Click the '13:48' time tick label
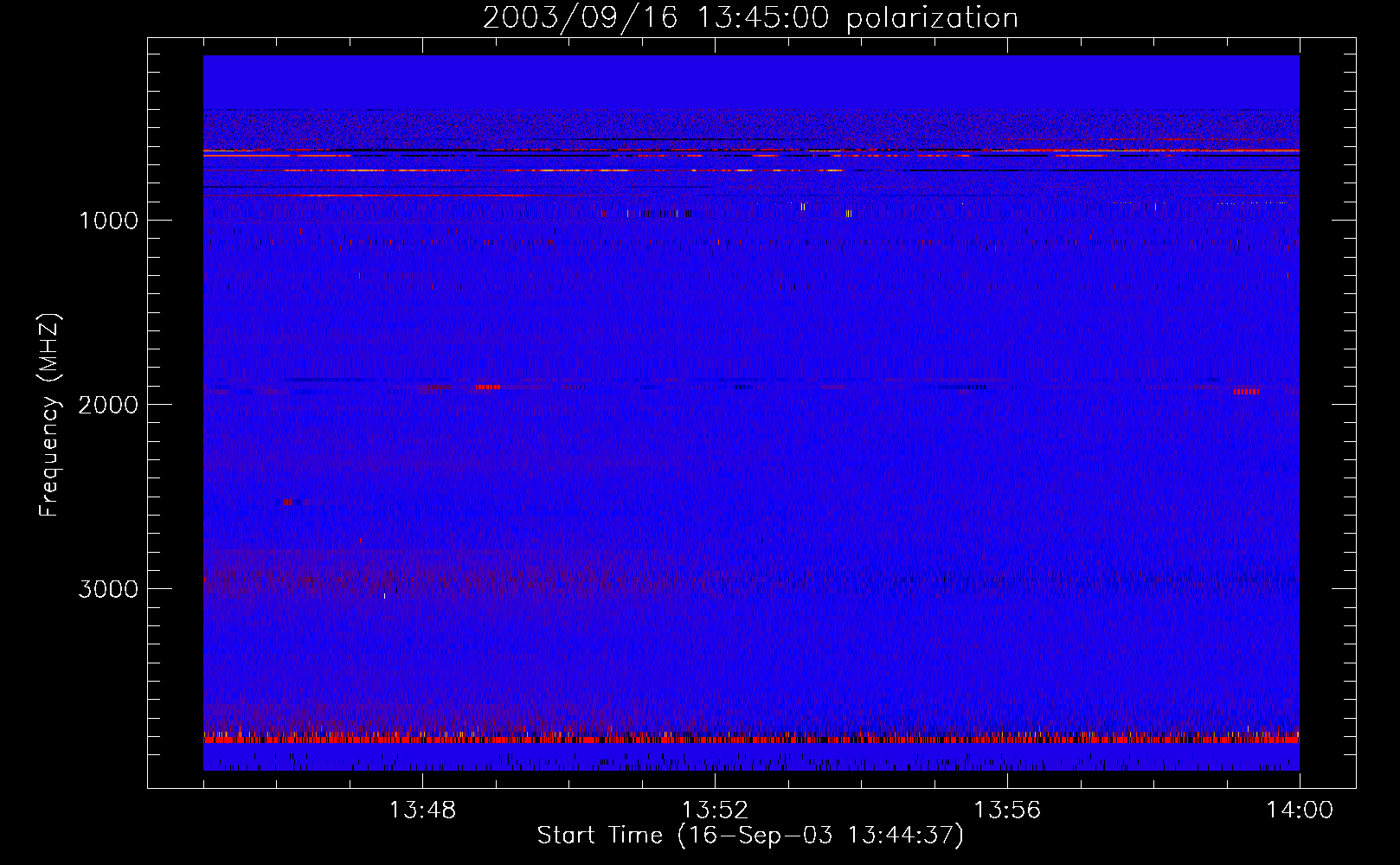This screenshot has height=865, width=1400. click(x=422, y=811)
